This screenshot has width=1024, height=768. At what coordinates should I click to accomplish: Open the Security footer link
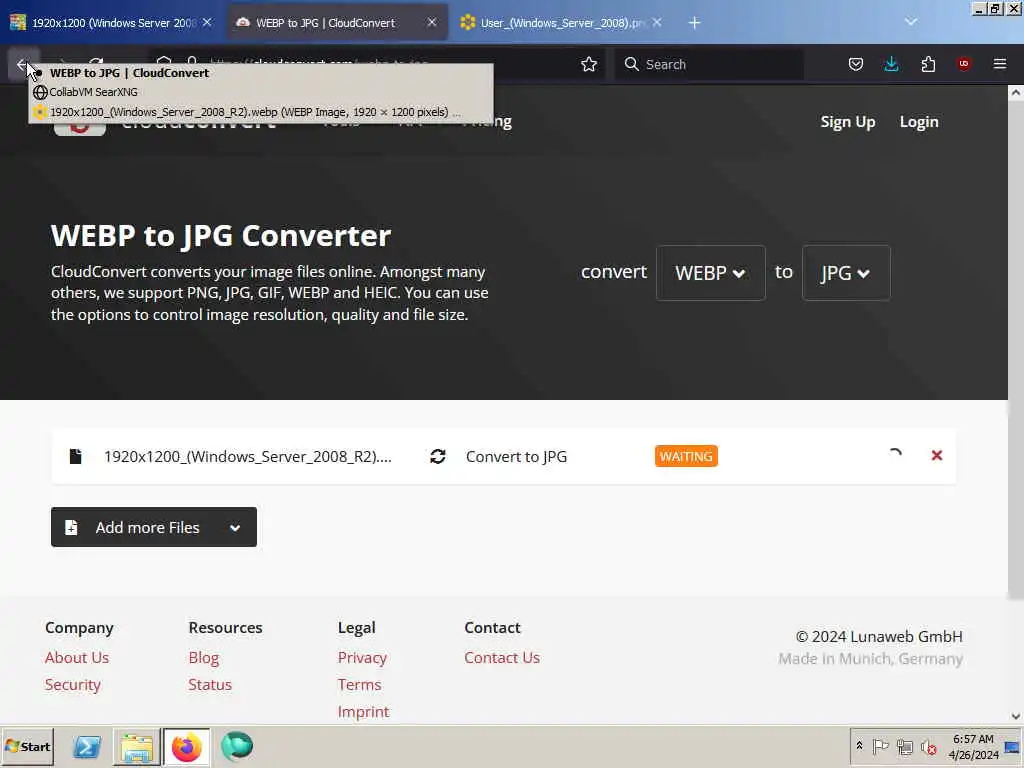pyautogui.click(x=72, y=684)
